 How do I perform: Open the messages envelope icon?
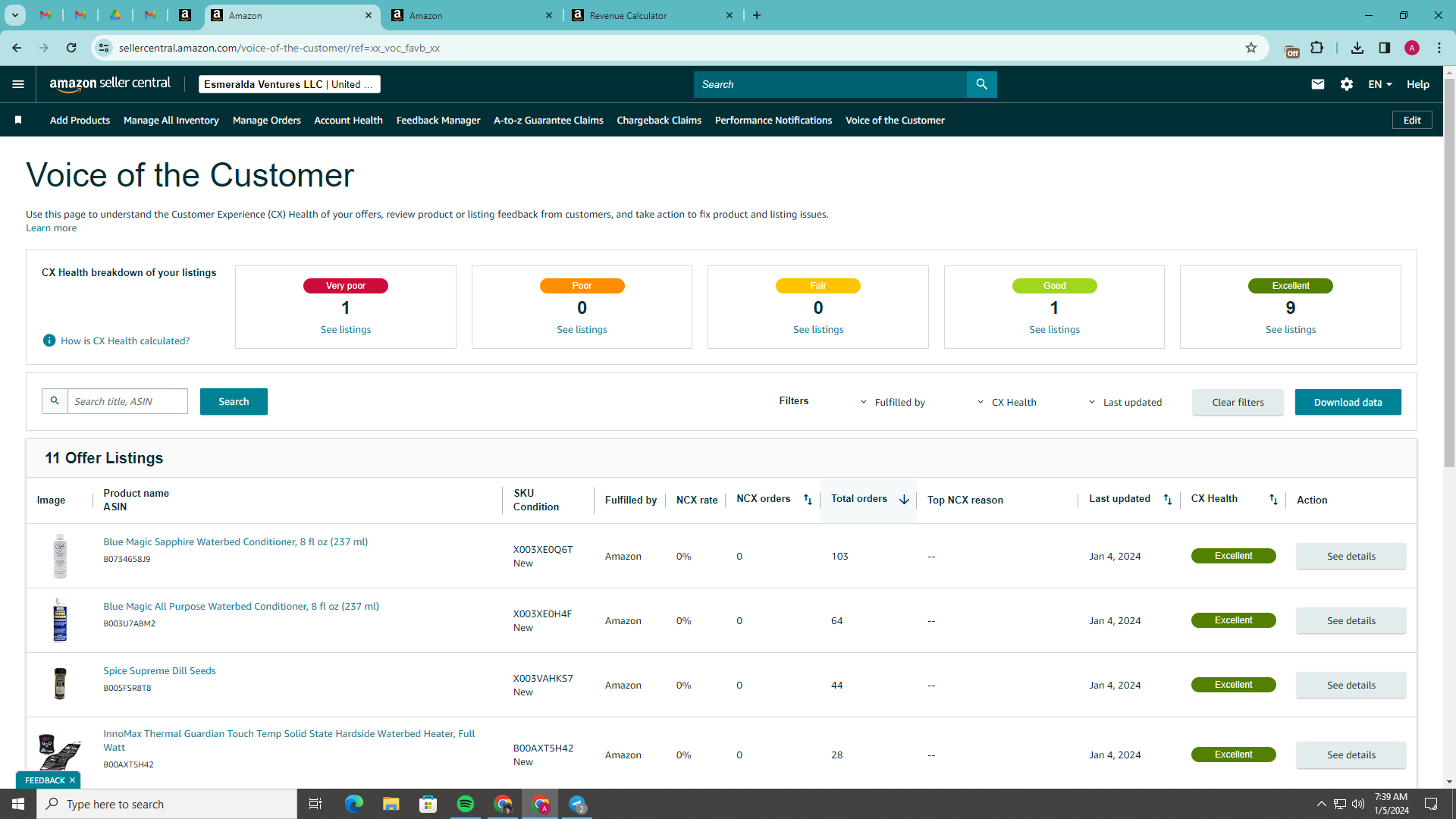point(1318,84)
